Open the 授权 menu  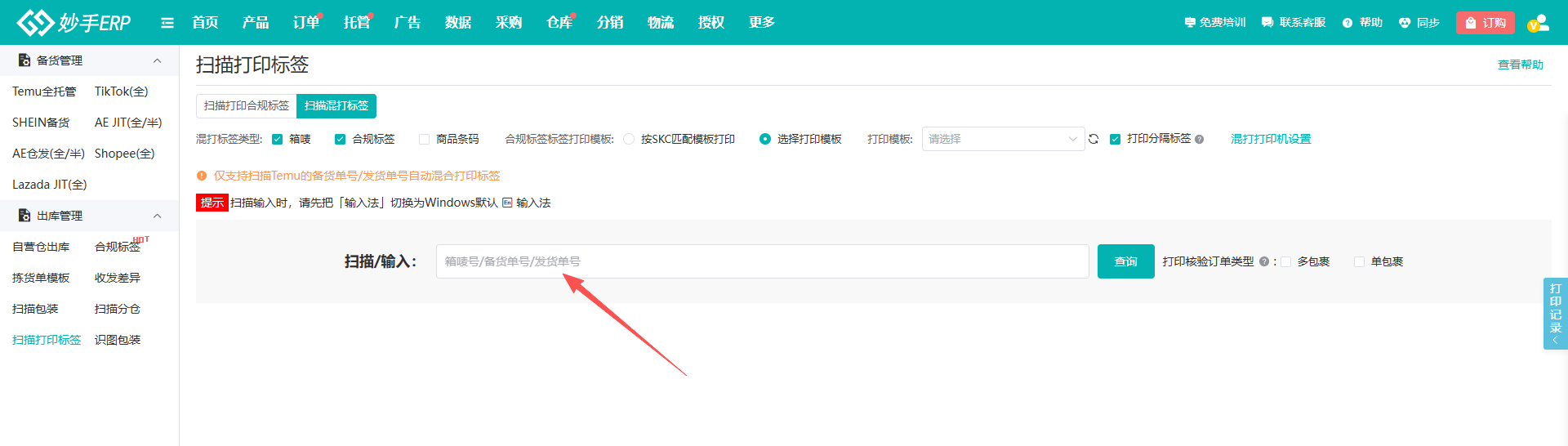pos(711,23)
